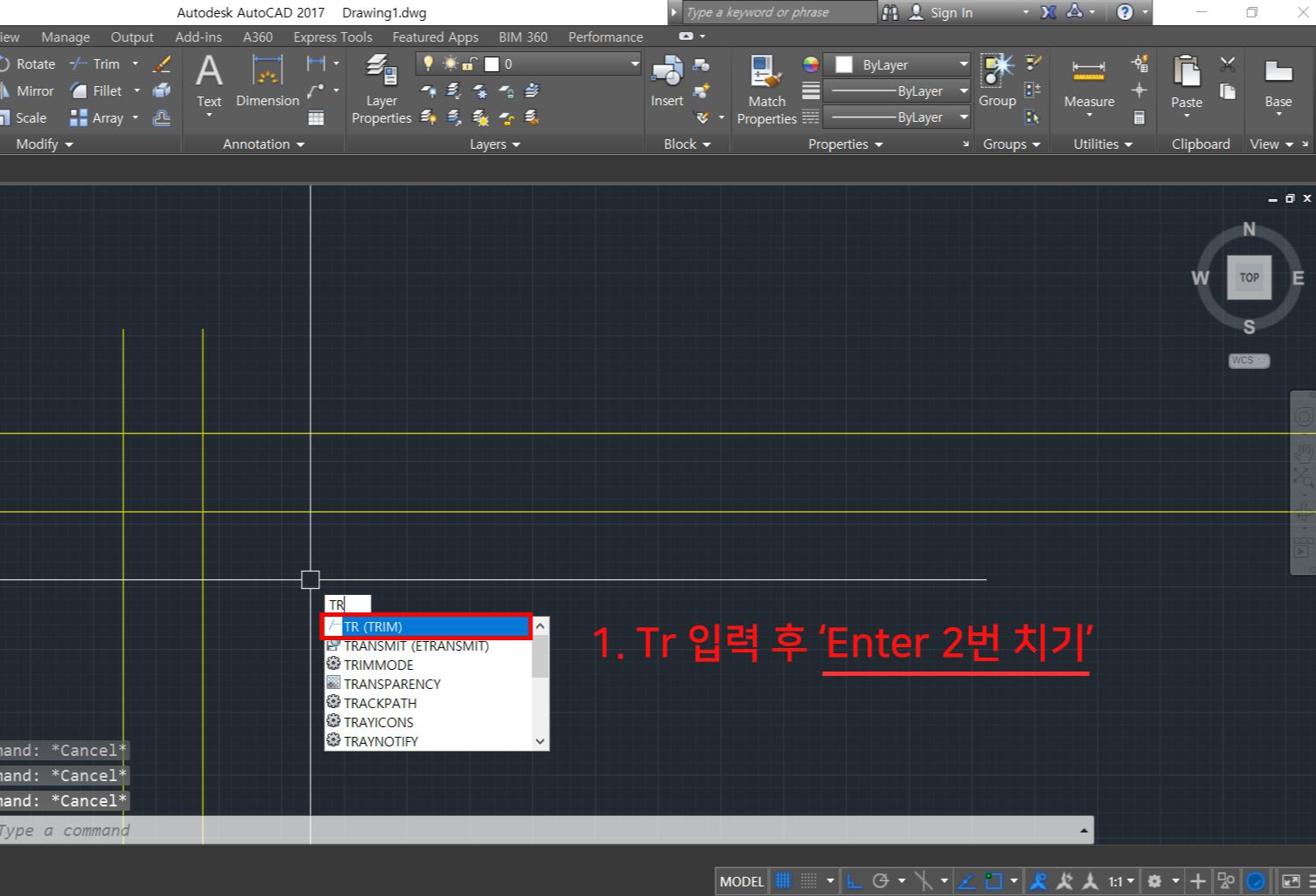Select the Scale tool
This screenshot has height=896, width=1316.
(24, 118)
